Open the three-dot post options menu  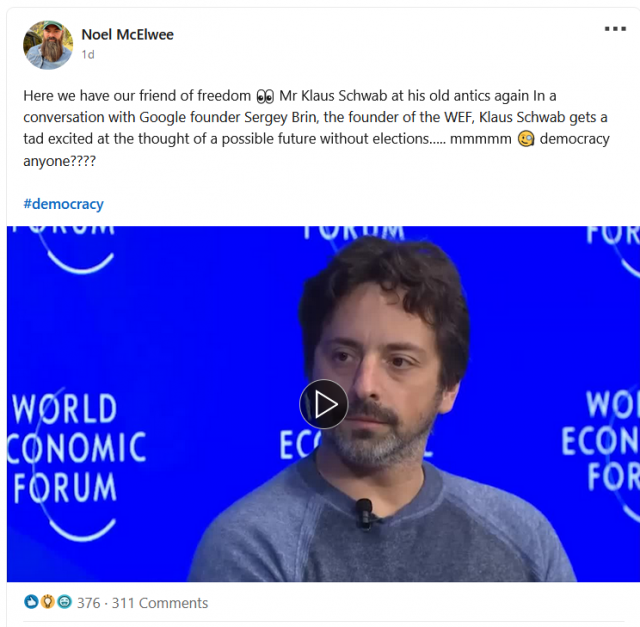coord(615,29)
